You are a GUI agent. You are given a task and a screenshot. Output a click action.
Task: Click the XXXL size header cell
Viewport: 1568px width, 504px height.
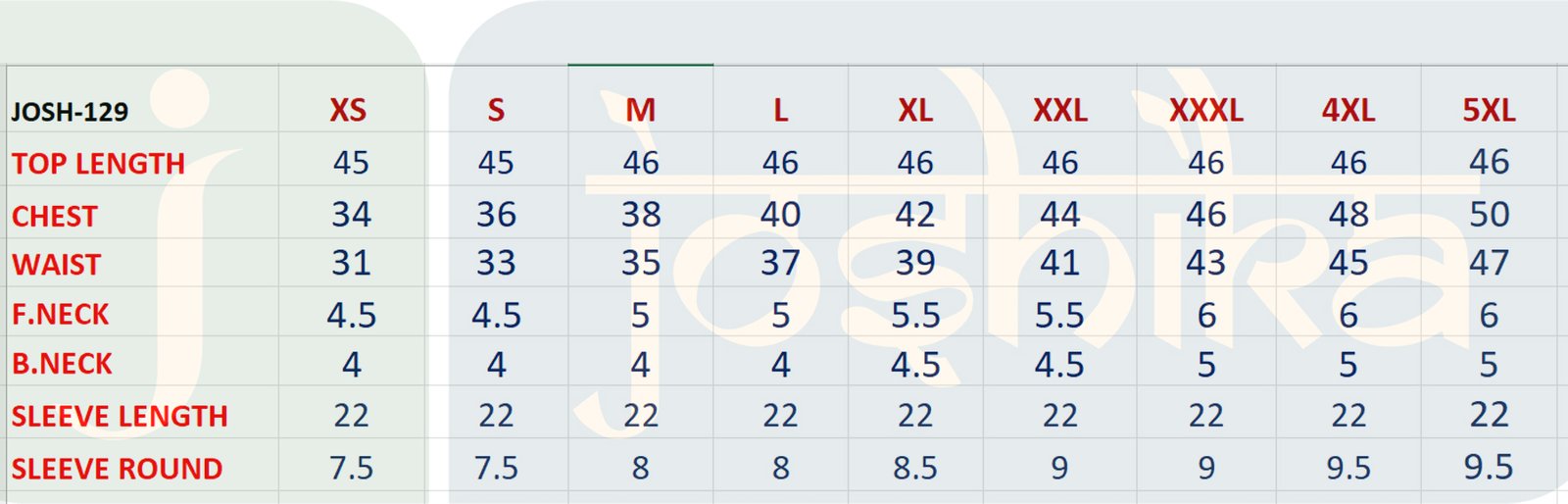point(1205,110)
